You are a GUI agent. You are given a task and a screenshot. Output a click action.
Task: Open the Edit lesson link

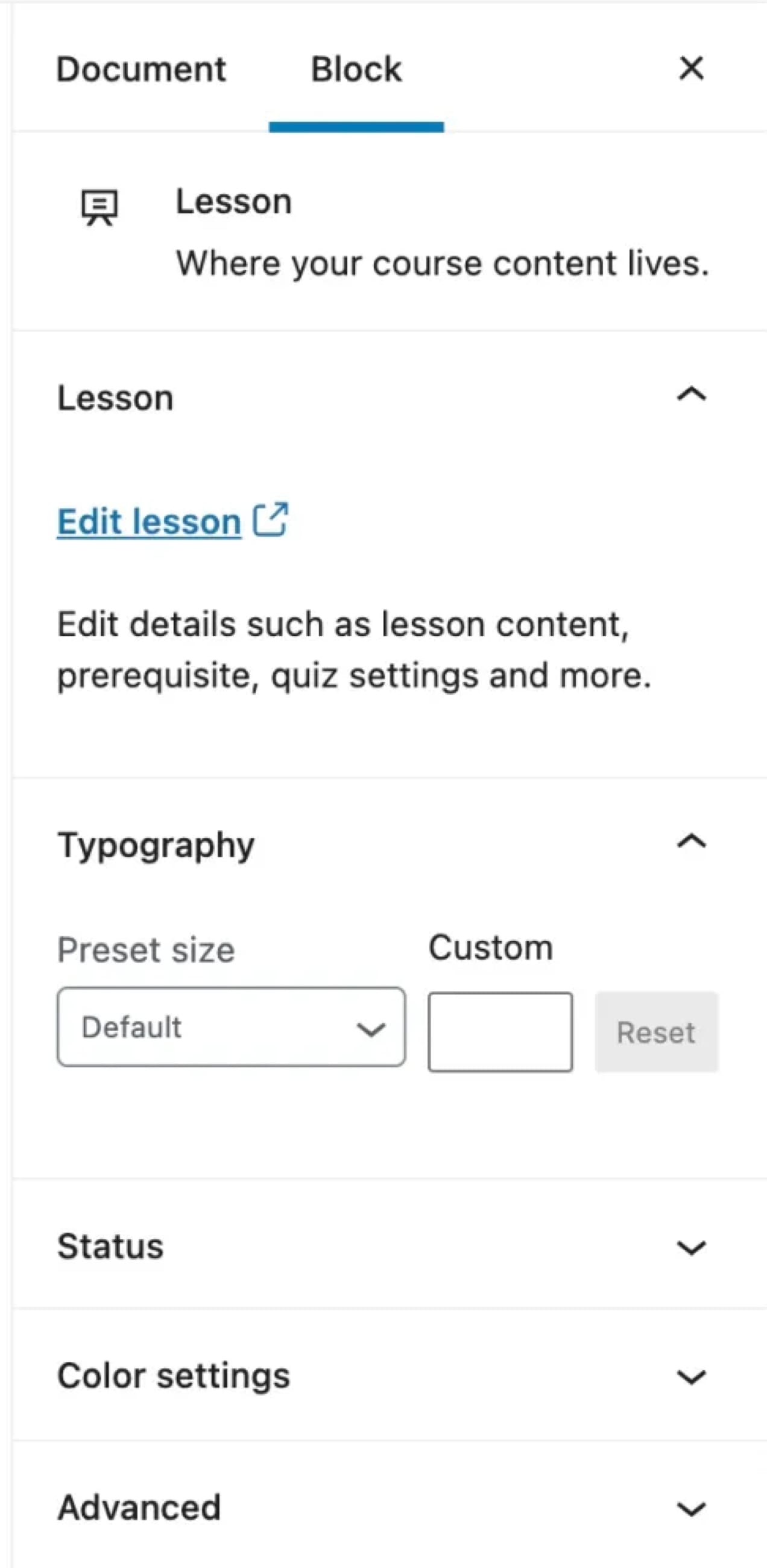point(149,522)
